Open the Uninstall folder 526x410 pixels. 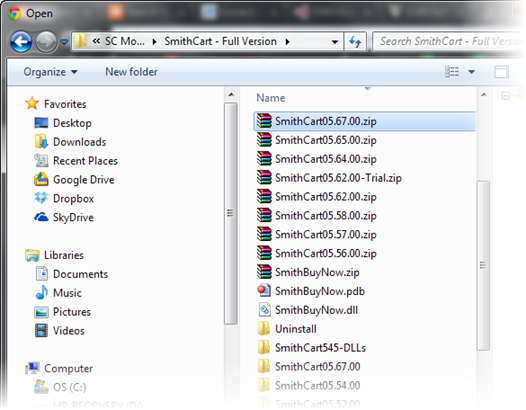[x=287, y=329]
